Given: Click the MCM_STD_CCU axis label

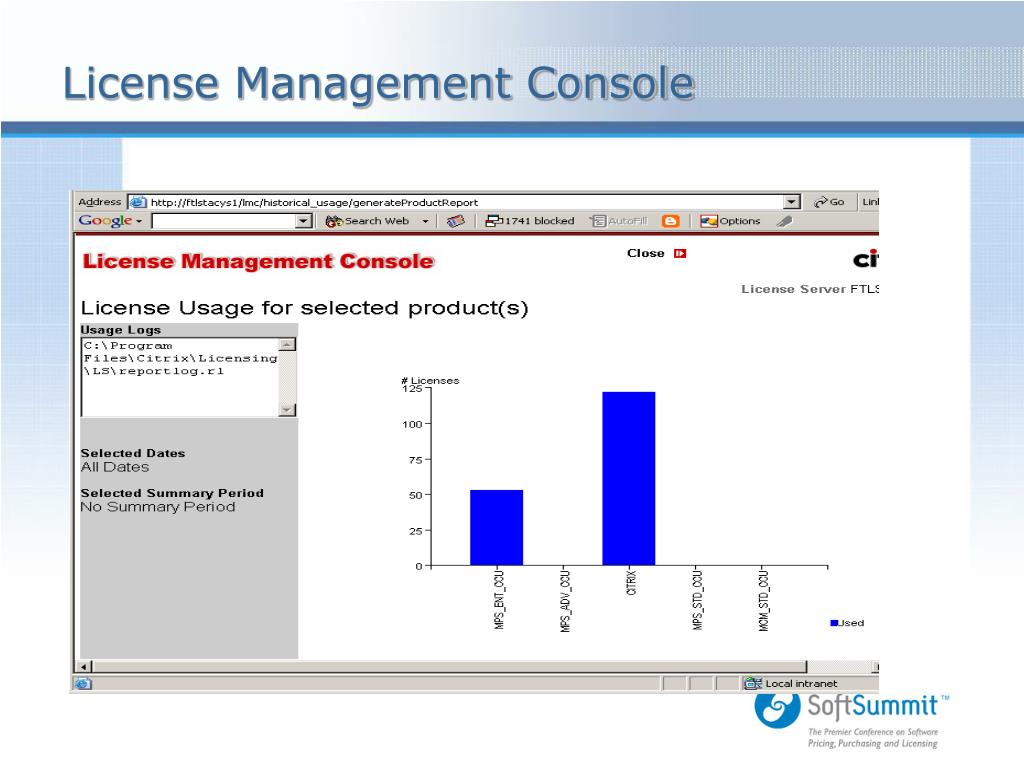Looking at the screenshot, I should click(x=763, y=600).
